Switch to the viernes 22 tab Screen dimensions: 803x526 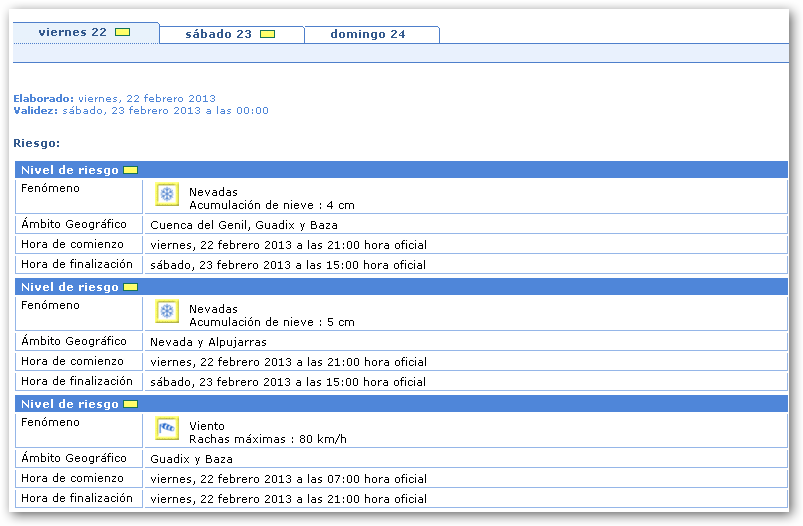click(x=72, y=33)
